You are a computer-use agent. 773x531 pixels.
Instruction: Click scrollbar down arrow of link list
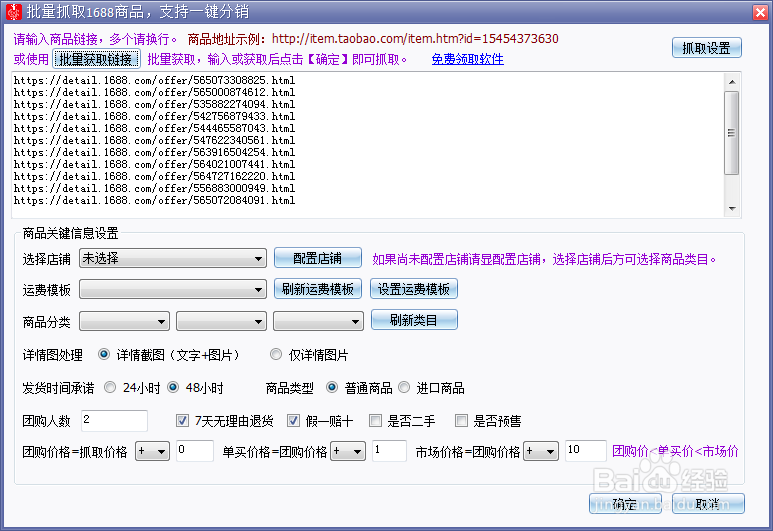(x=732, y=209)
